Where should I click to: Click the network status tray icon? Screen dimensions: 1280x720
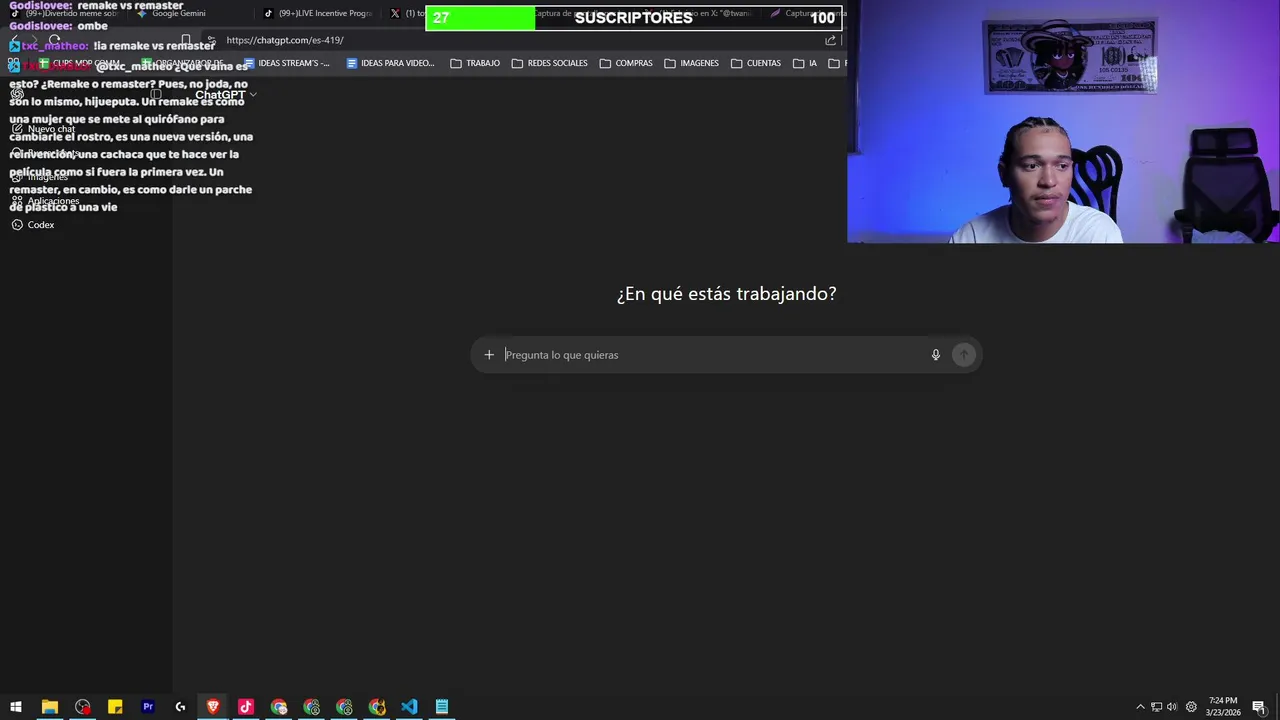click(1156, 707)
